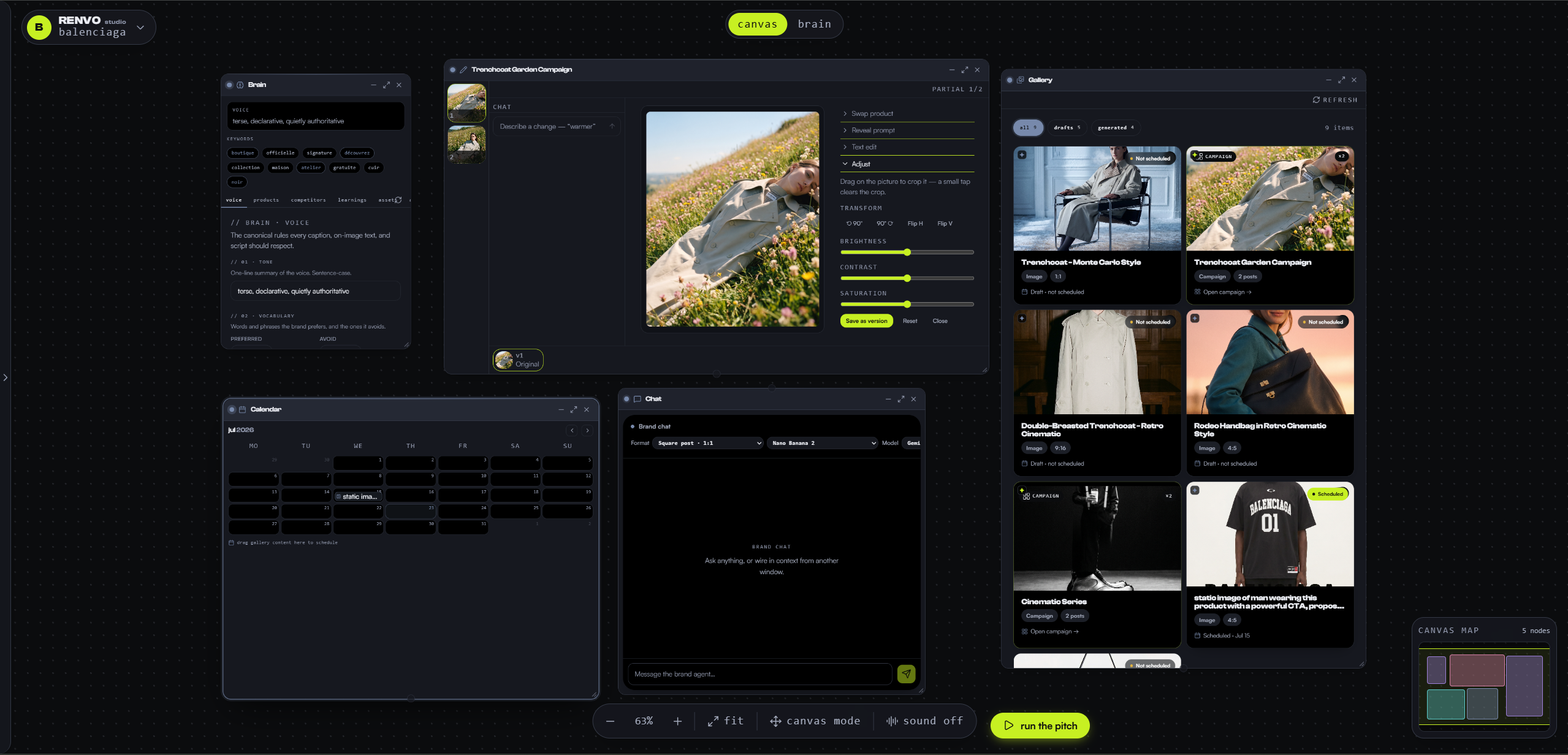
Task: Click Save as version button
Action: pyautogui.click(x=866, y=321)
